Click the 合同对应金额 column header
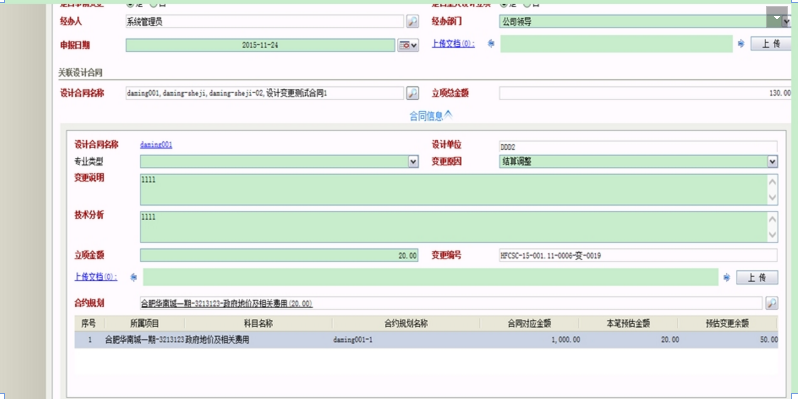The image size is (798, 399). [529, 323]
